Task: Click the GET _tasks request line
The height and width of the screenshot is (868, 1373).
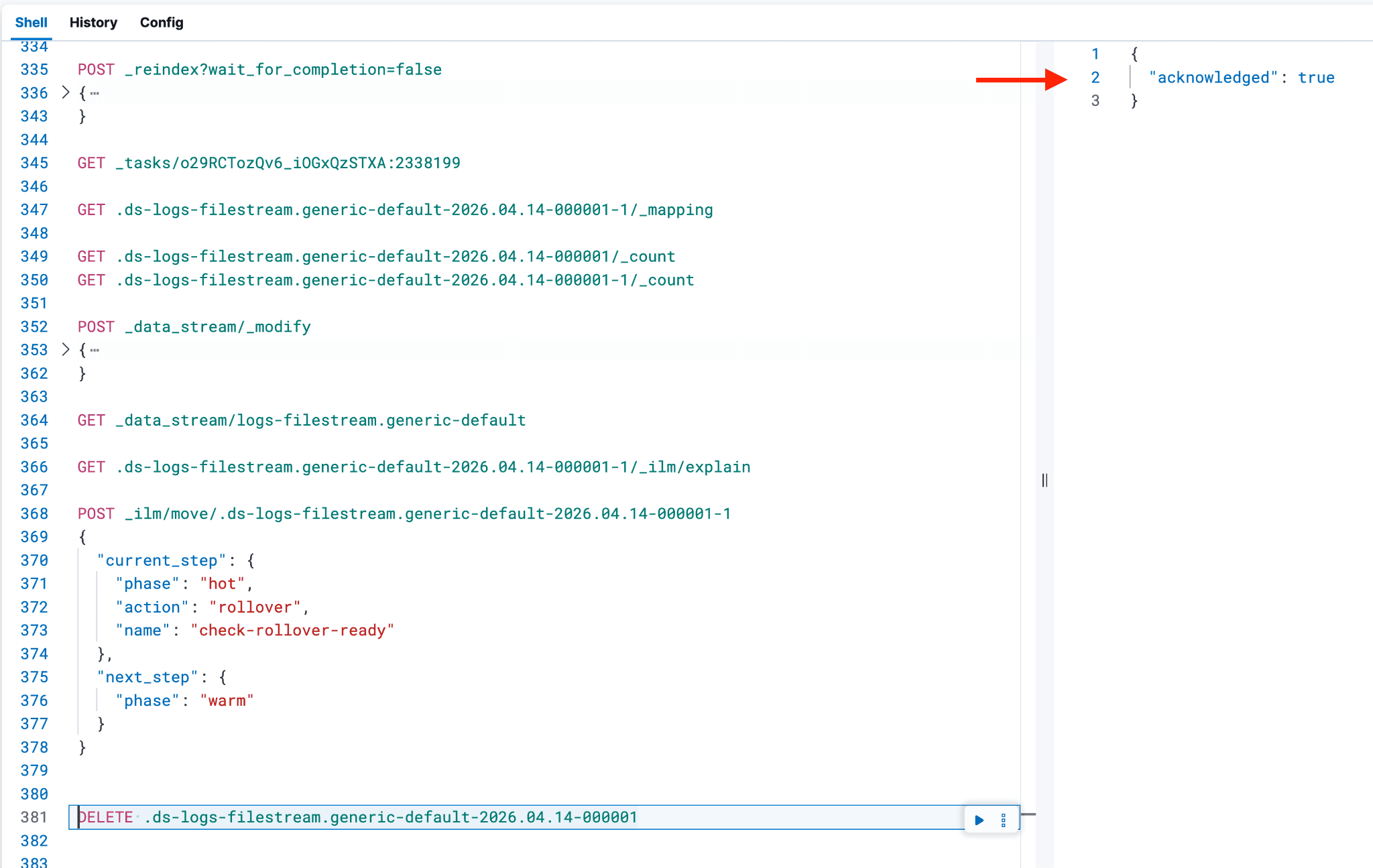Action: click(x=269, y=163)
